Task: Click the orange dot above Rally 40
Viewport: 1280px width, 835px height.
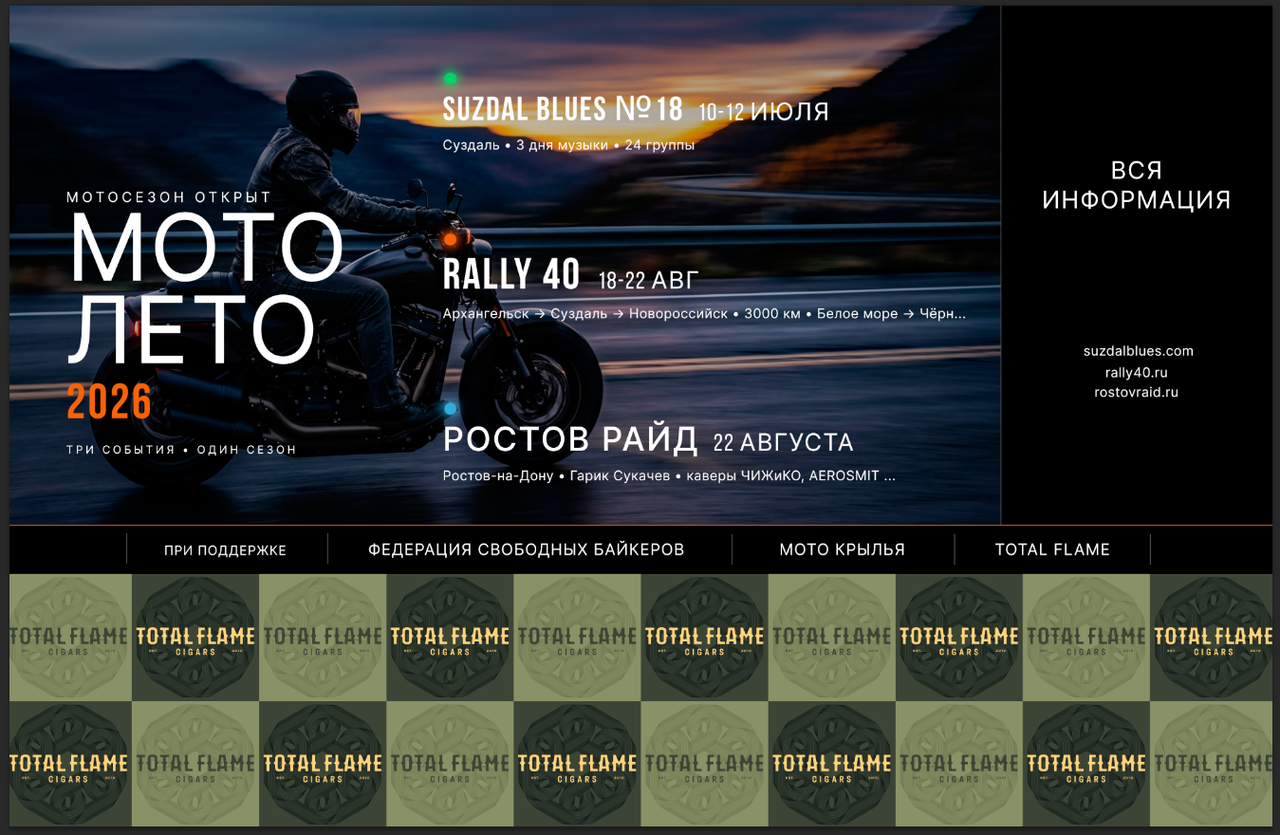Action: (x=450, y=239)
